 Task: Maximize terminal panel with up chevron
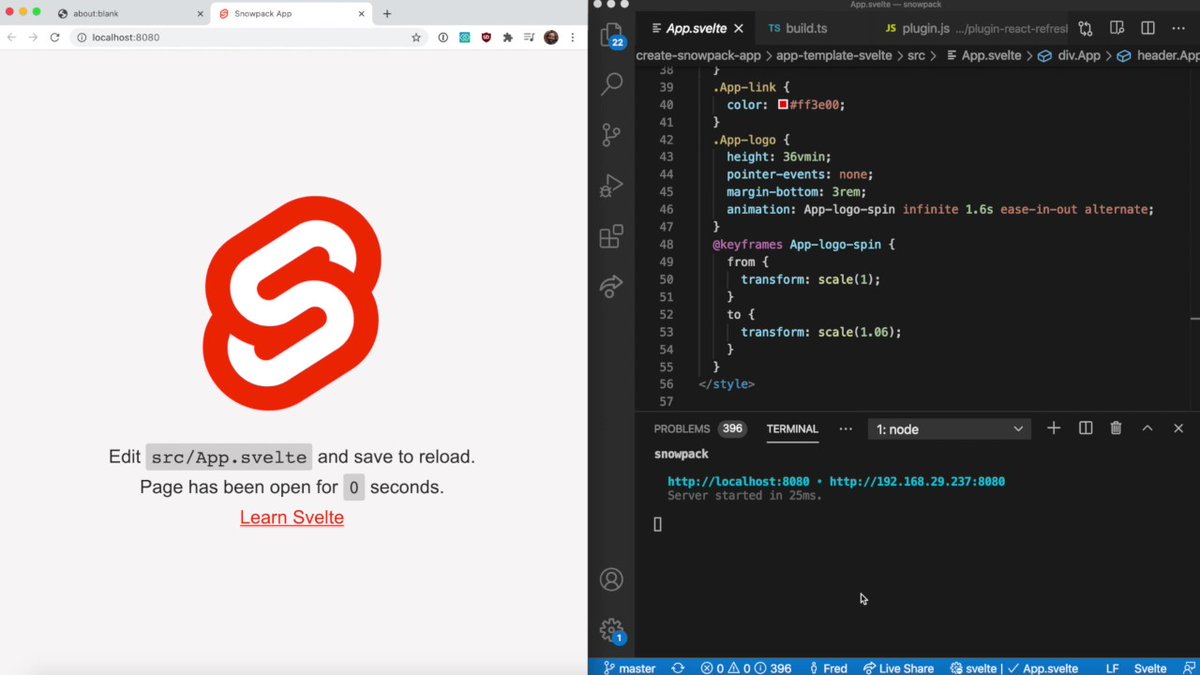click(x=1147, y=428)
